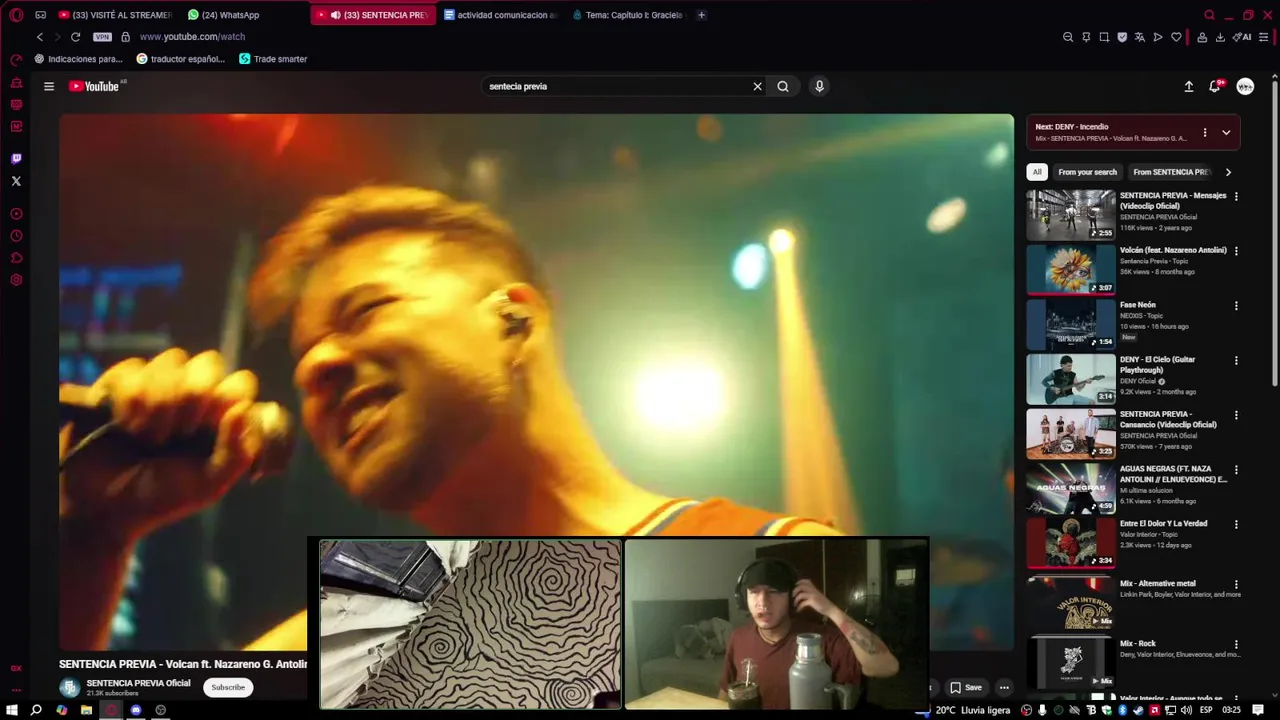Viewport: 1280px width, 720px height.
Task: Open the Fase Neón video title
Action: [1138, 305]
